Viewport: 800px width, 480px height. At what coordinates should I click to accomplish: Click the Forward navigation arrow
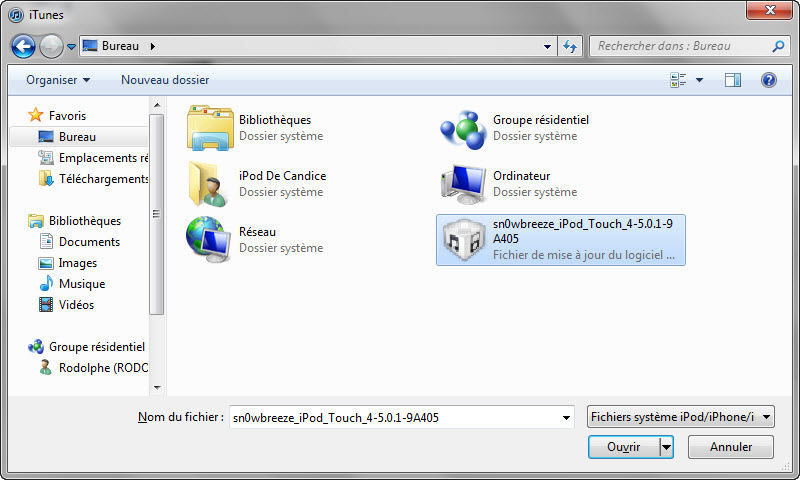pyautogui.click(x=51, y=46)
